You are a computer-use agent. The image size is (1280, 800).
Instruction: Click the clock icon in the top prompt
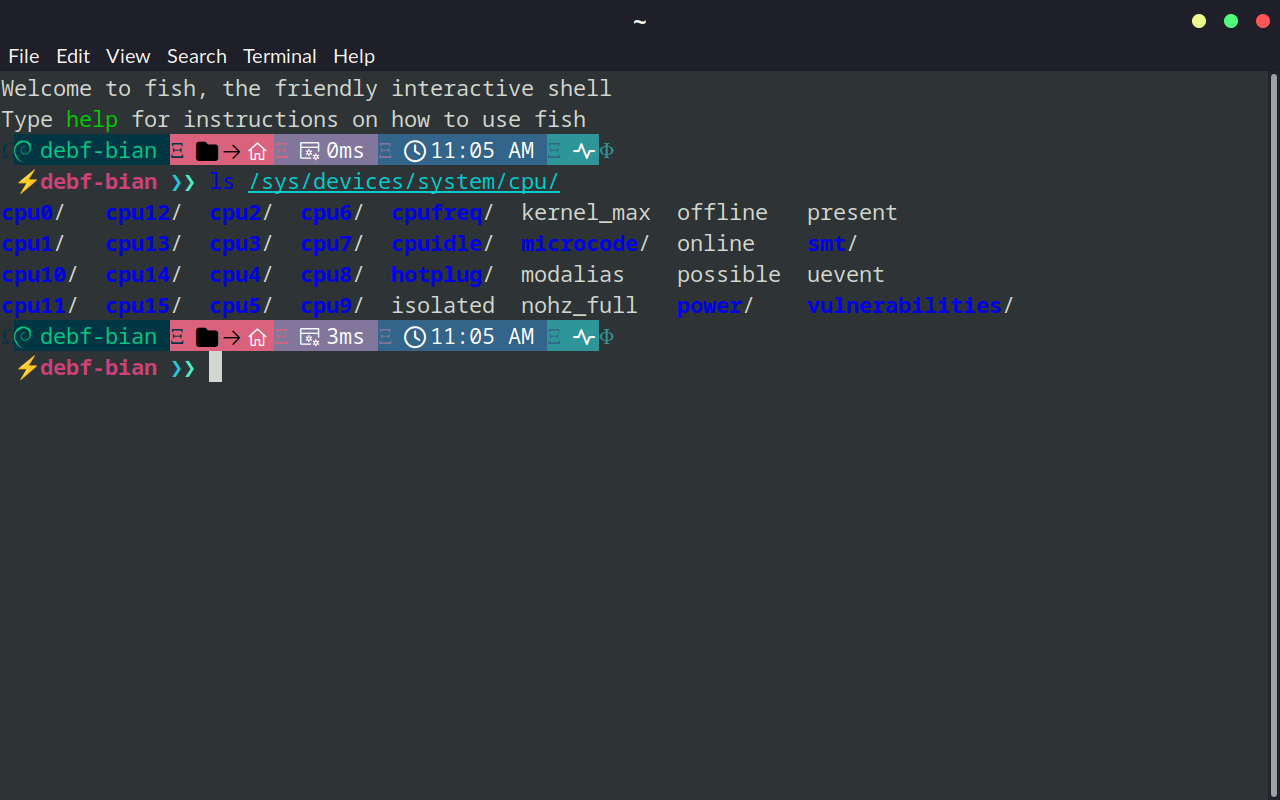(415, 151)
